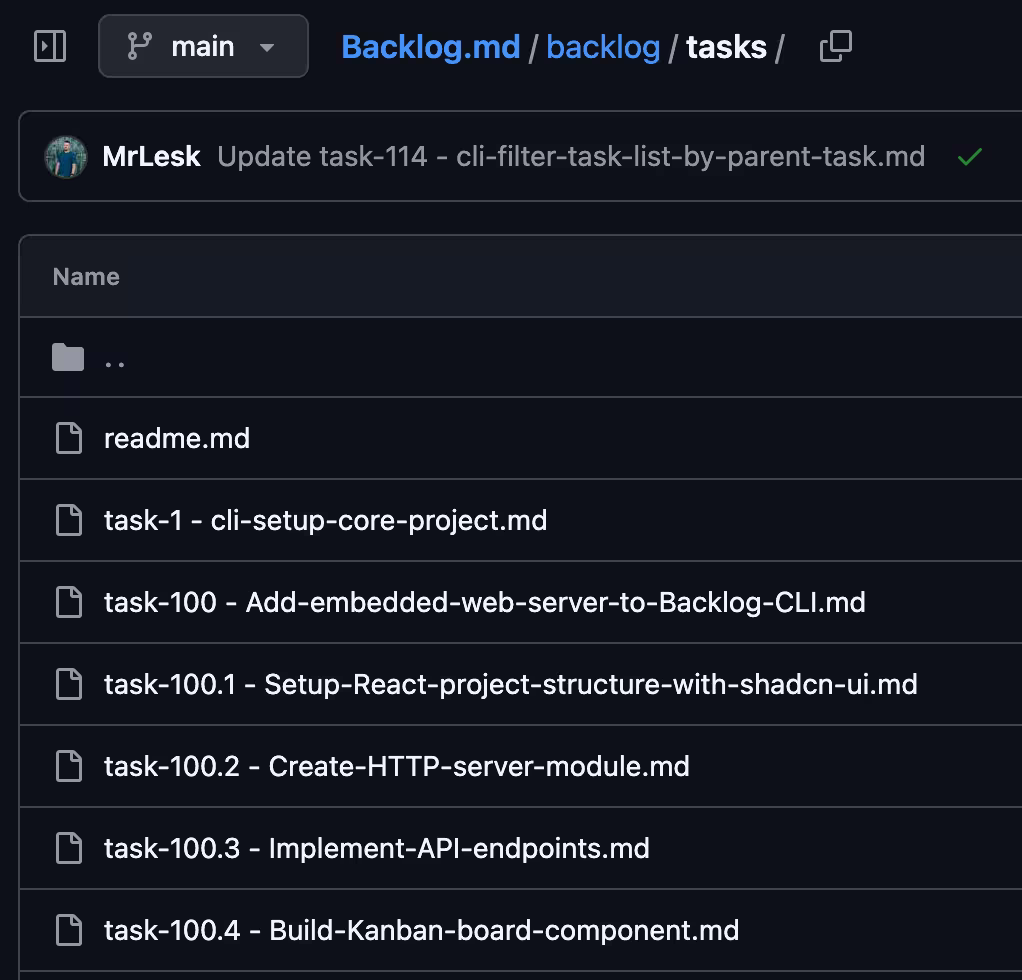Open task-1 - cli-setup-core-project.md

click(325, 521)
